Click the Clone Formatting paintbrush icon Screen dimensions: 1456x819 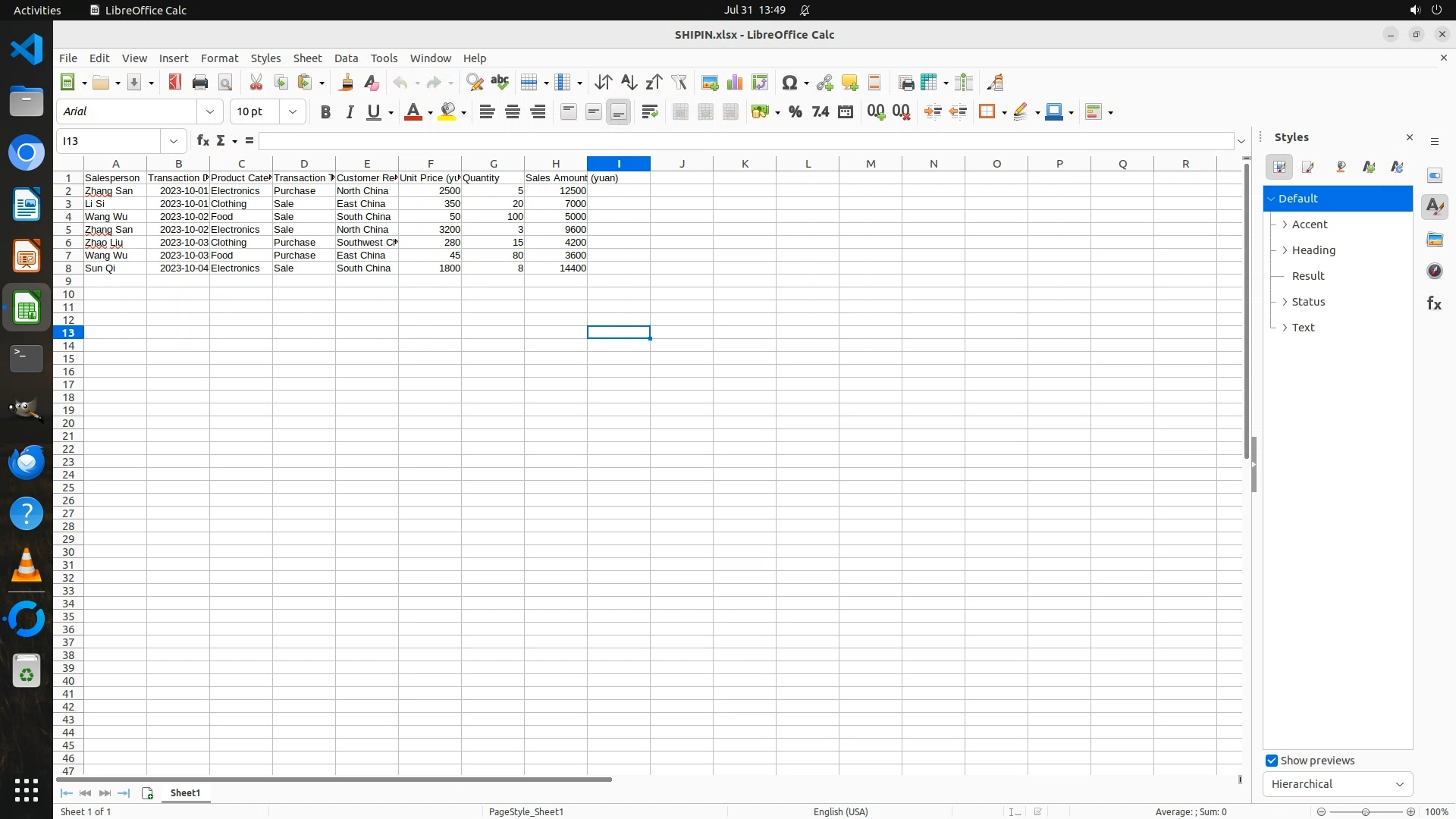(x=347, y=83)
